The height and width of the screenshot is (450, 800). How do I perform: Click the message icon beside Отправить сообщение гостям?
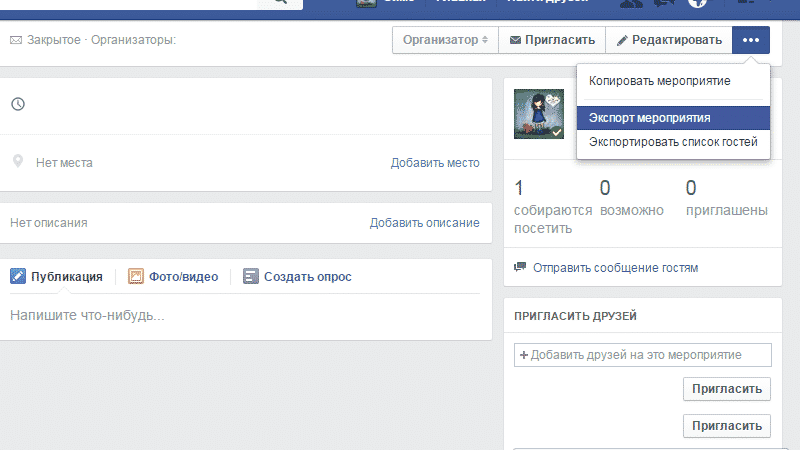point(520,267)
